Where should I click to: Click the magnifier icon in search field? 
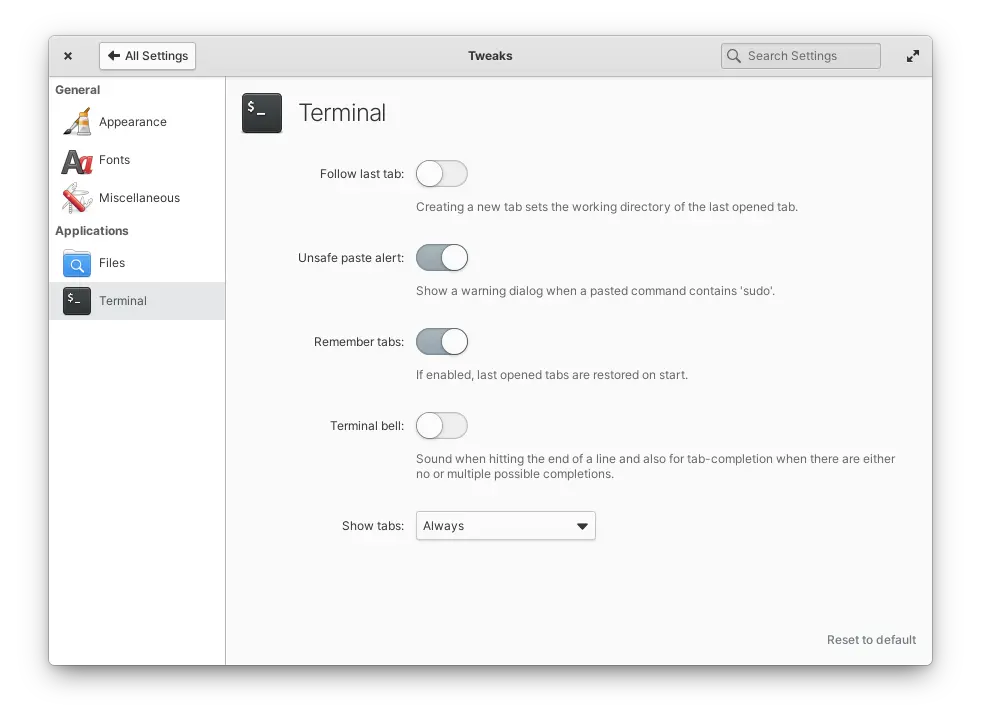734,56
